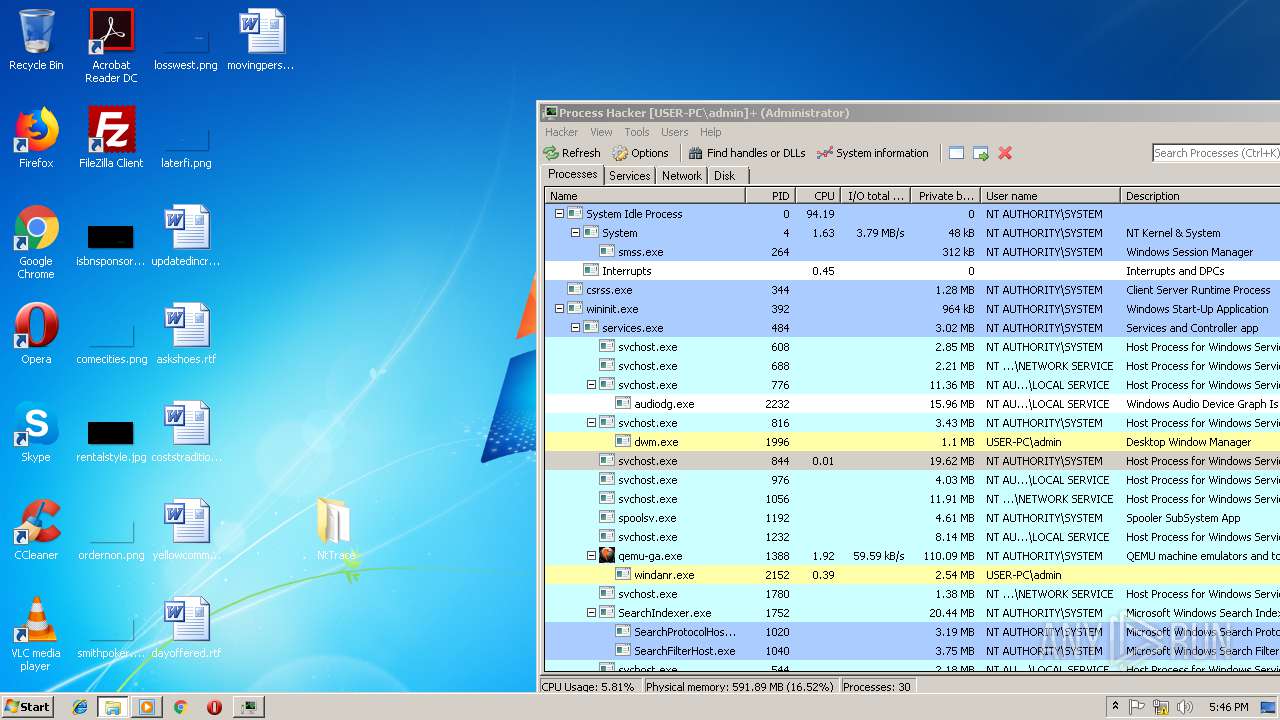This screenshot has height=720, width=1280.
Task: Select the Processes tab
Action: (x=573, y=174)
